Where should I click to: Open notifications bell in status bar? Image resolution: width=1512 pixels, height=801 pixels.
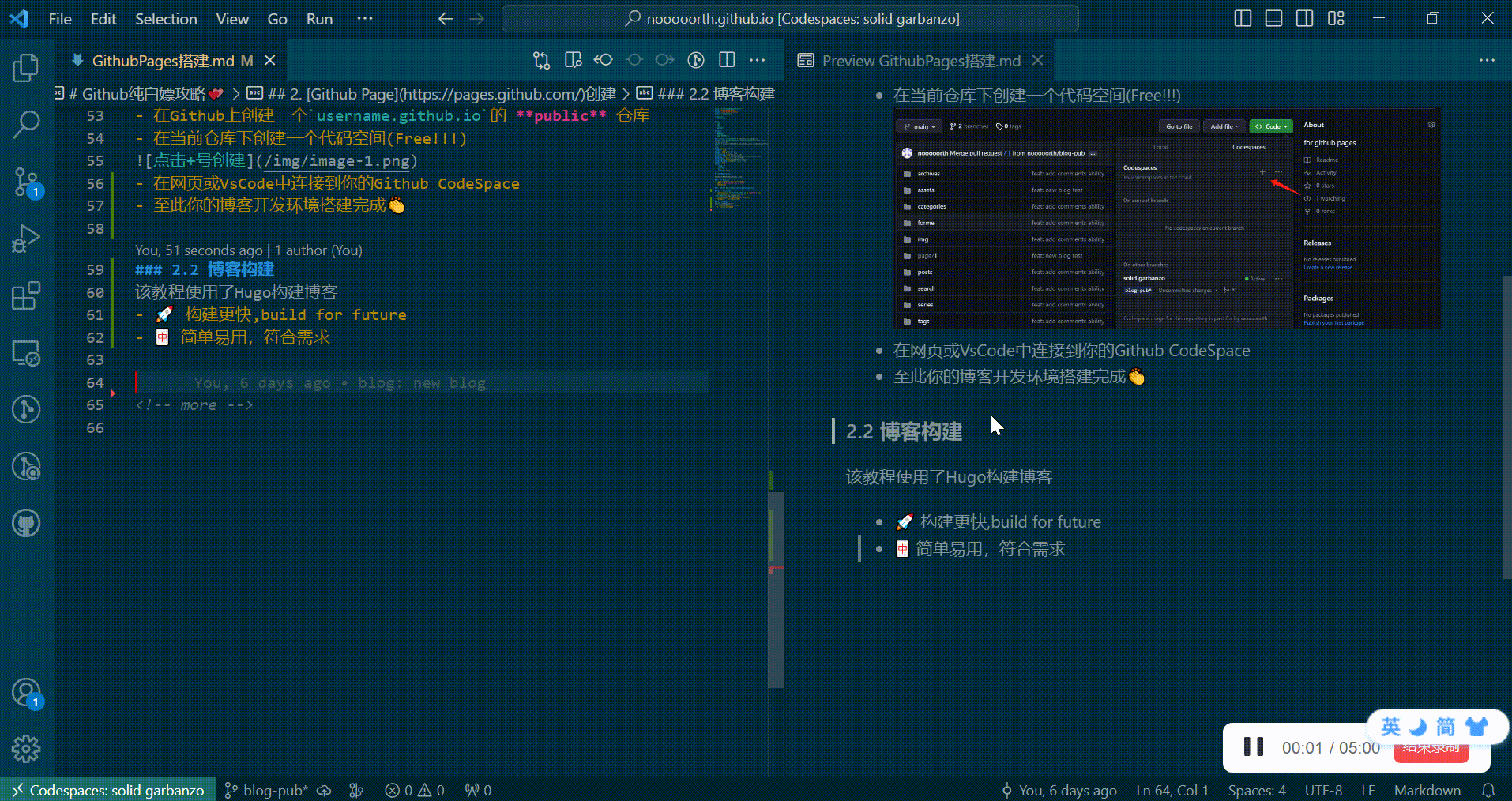(x=1488, y=790)
